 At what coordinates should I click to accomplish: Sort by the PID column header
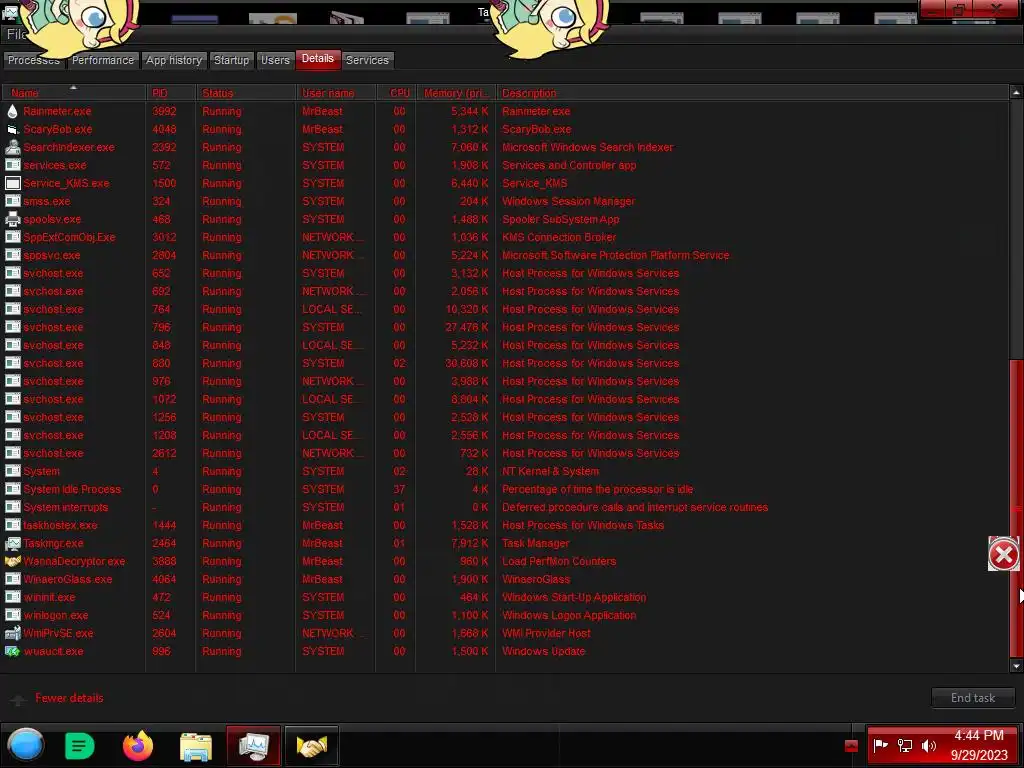point(171,93)
